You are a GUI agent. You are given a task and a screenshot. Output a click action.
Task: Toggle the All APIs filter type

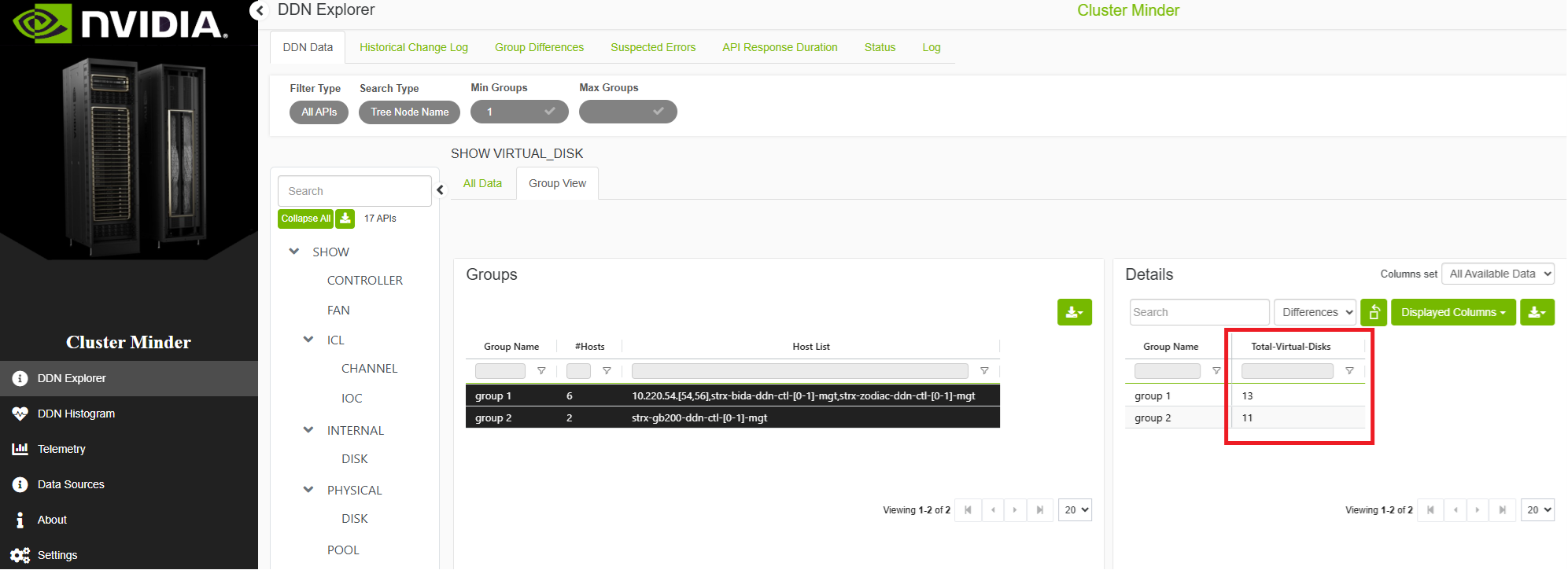319,112
